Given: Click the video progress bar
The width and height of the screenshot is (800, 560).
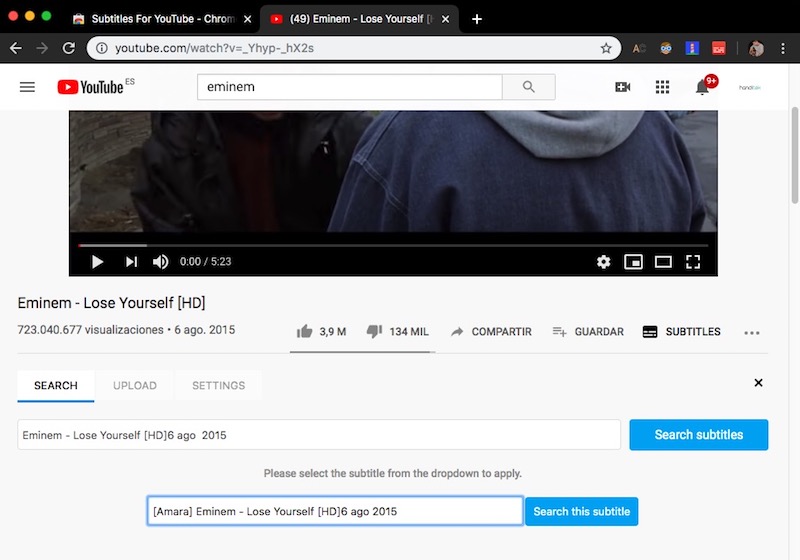Looking at the screenshot, I should 392,244.
